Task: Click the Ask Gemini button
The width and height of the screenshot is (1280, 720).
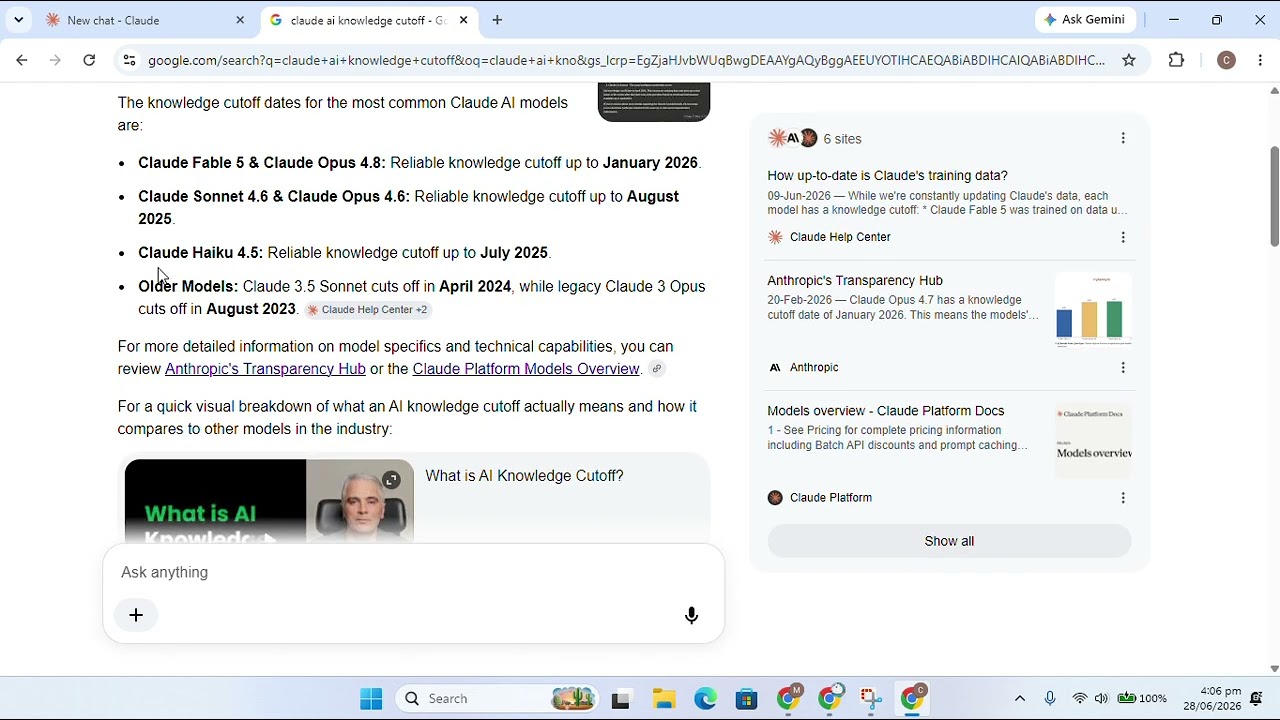Action: (x=1085, y=20)
